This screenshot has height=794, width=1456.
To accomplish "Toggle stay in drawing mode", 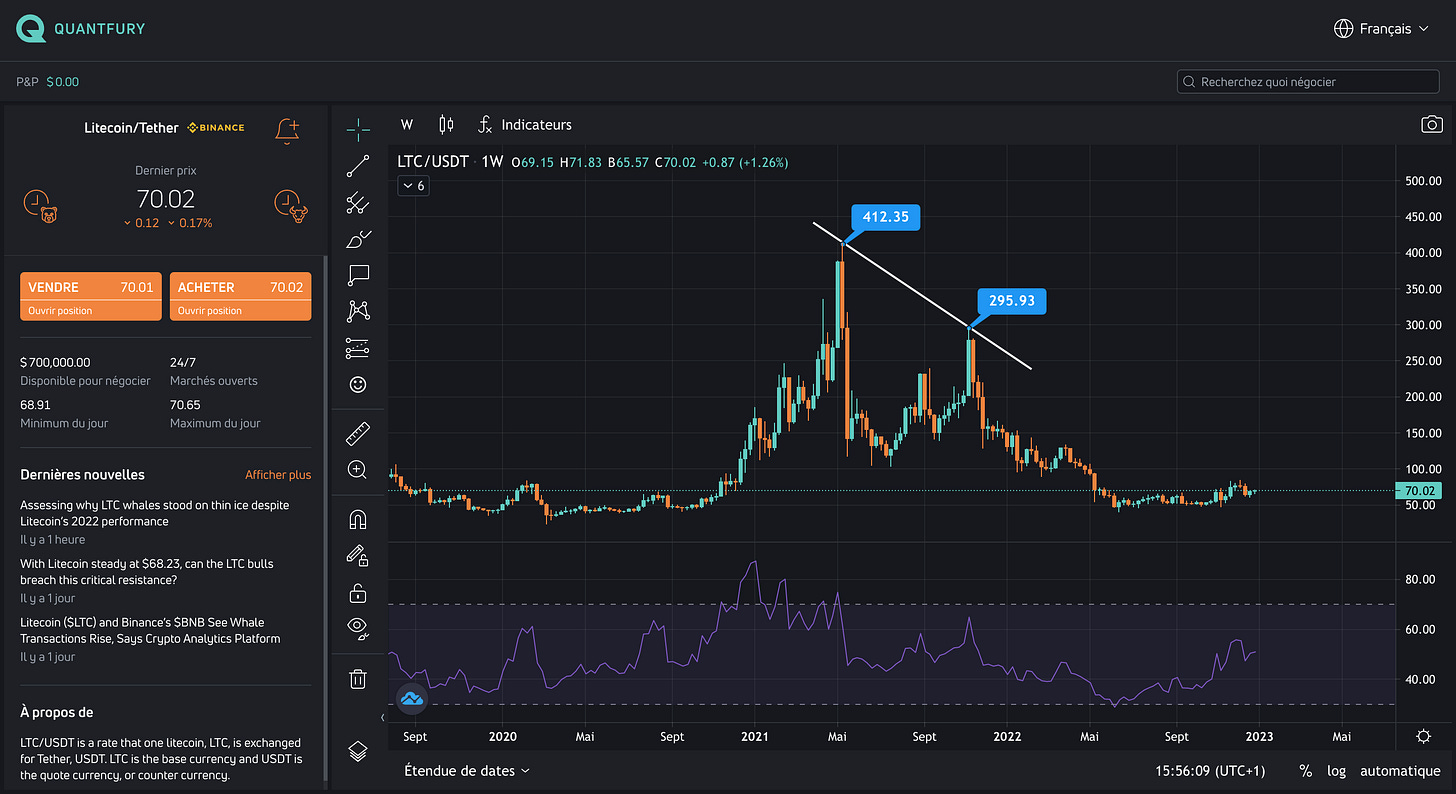I will pos(358,555).
